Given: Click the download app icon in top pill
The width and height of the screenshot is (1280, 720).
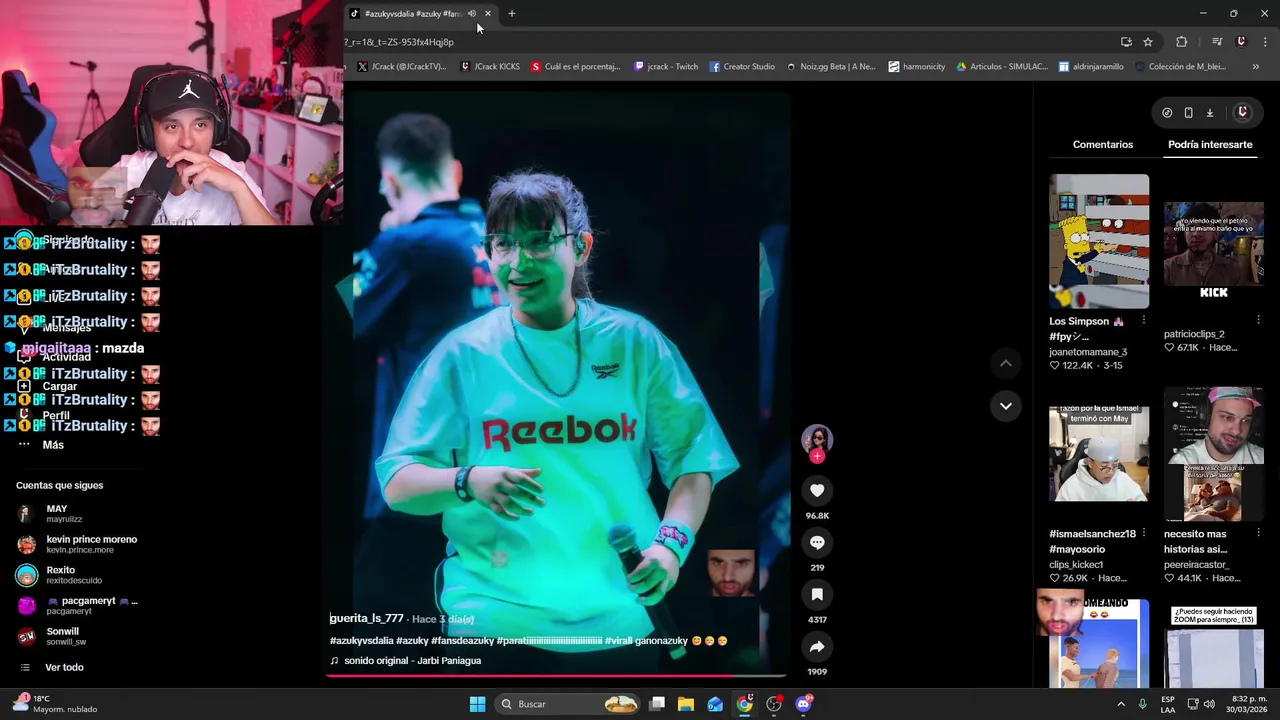Looking at the screenshot, I should (x=1209, y=113).
